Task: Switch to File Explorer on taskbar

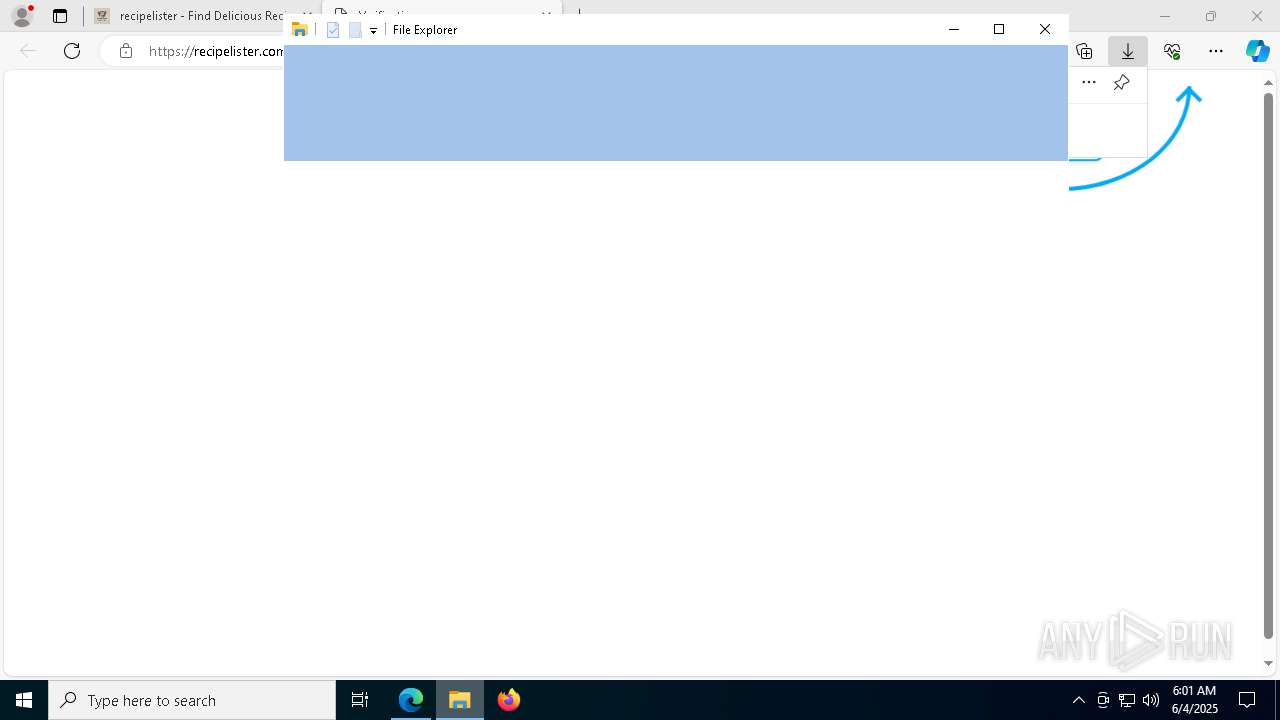Action: 460,700
